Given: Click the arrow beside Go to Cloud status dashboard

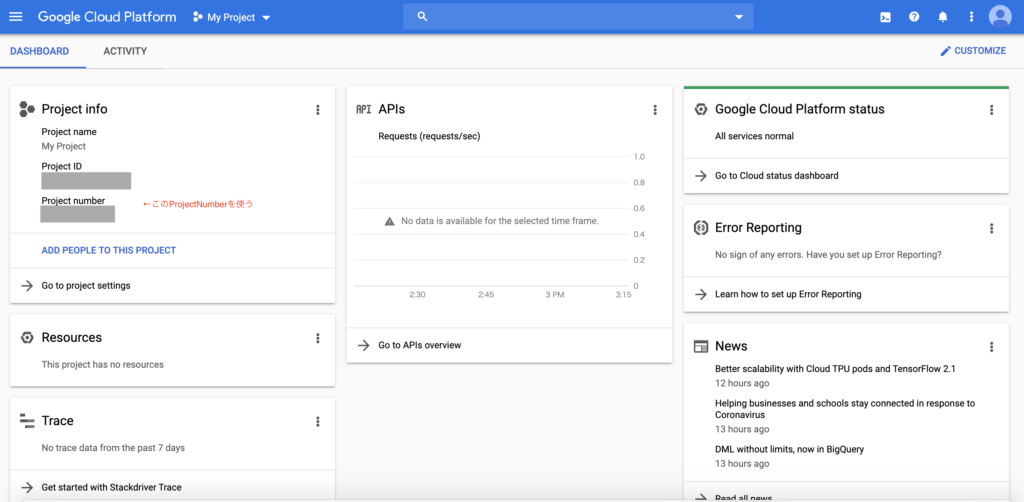Looking at the screenshot, I should pos(701,176).
